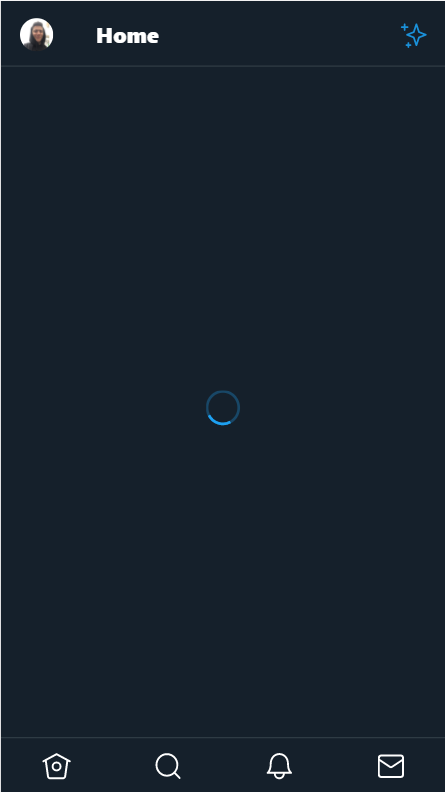View direct messages inbox icon
Viewport: 445px width, 792px height.
391,766
